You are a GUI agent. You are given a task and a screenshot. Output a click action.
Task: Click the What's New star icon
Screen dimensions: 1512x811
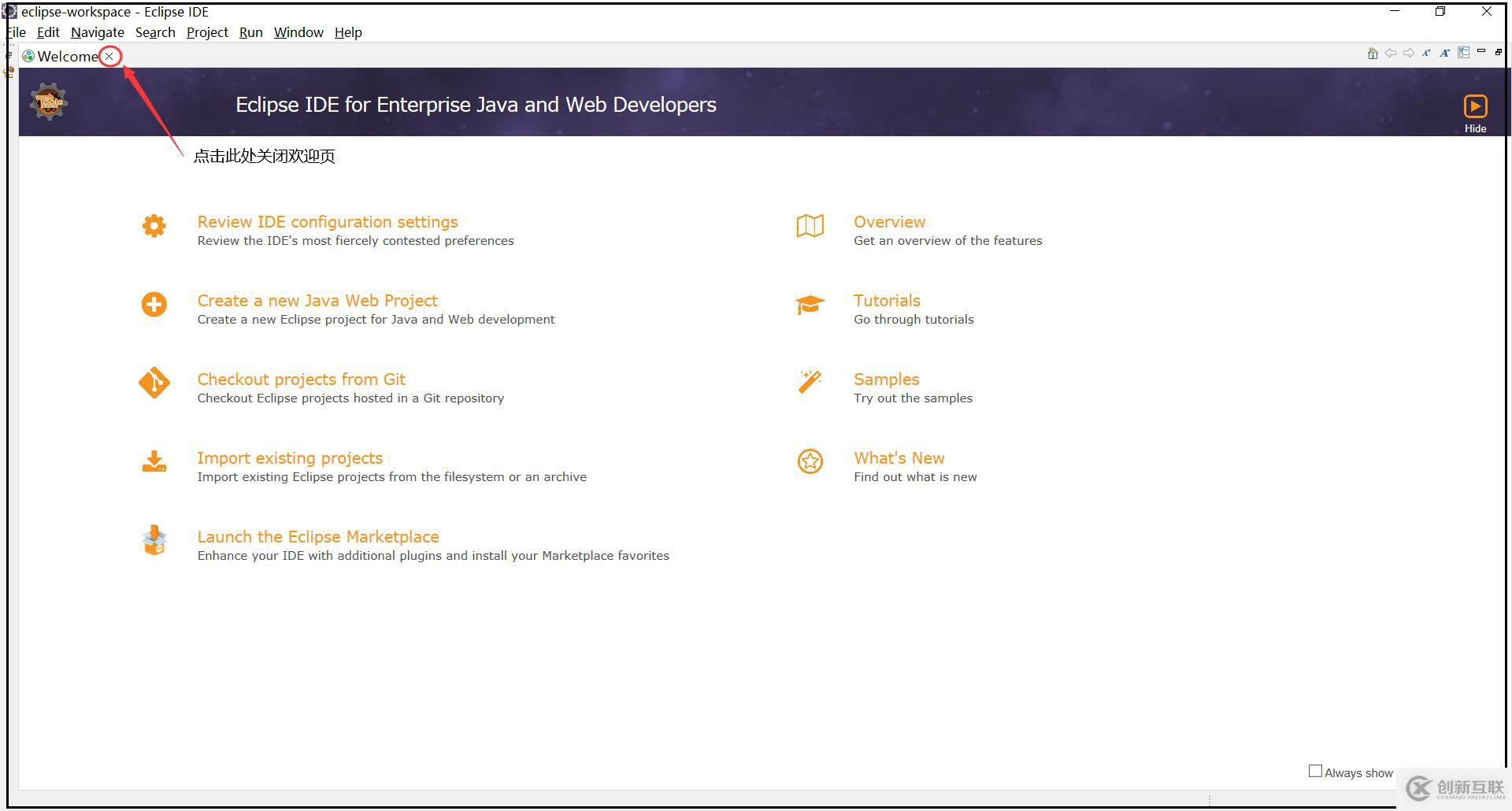coord(810,461)
